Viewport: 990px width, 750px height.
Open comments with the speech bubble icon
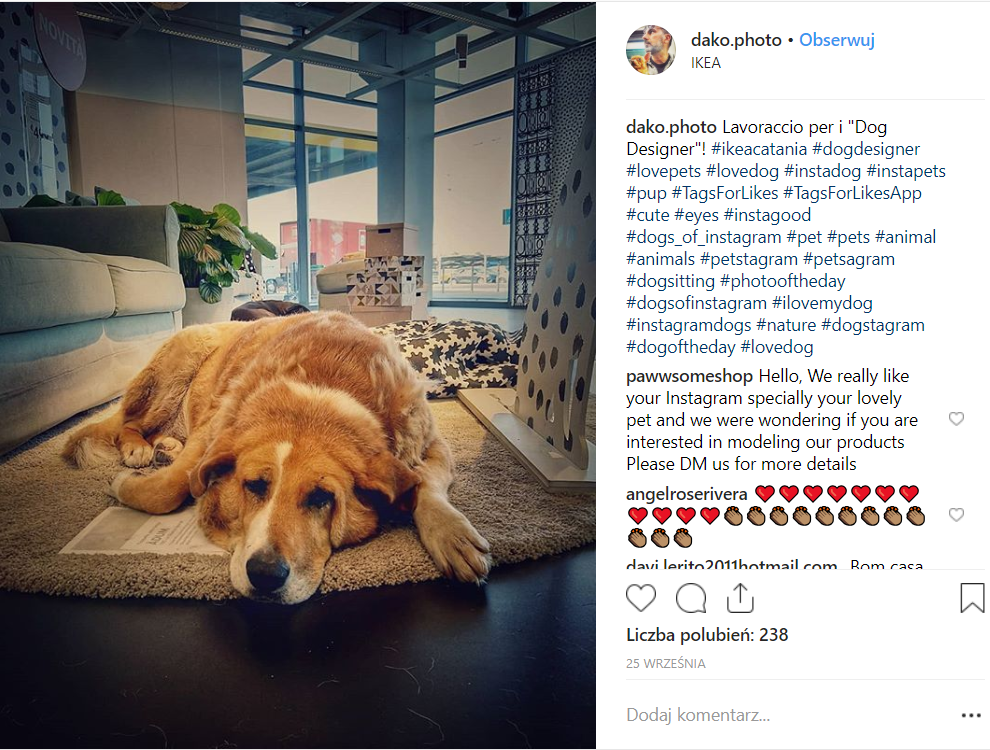click(691, 598)
